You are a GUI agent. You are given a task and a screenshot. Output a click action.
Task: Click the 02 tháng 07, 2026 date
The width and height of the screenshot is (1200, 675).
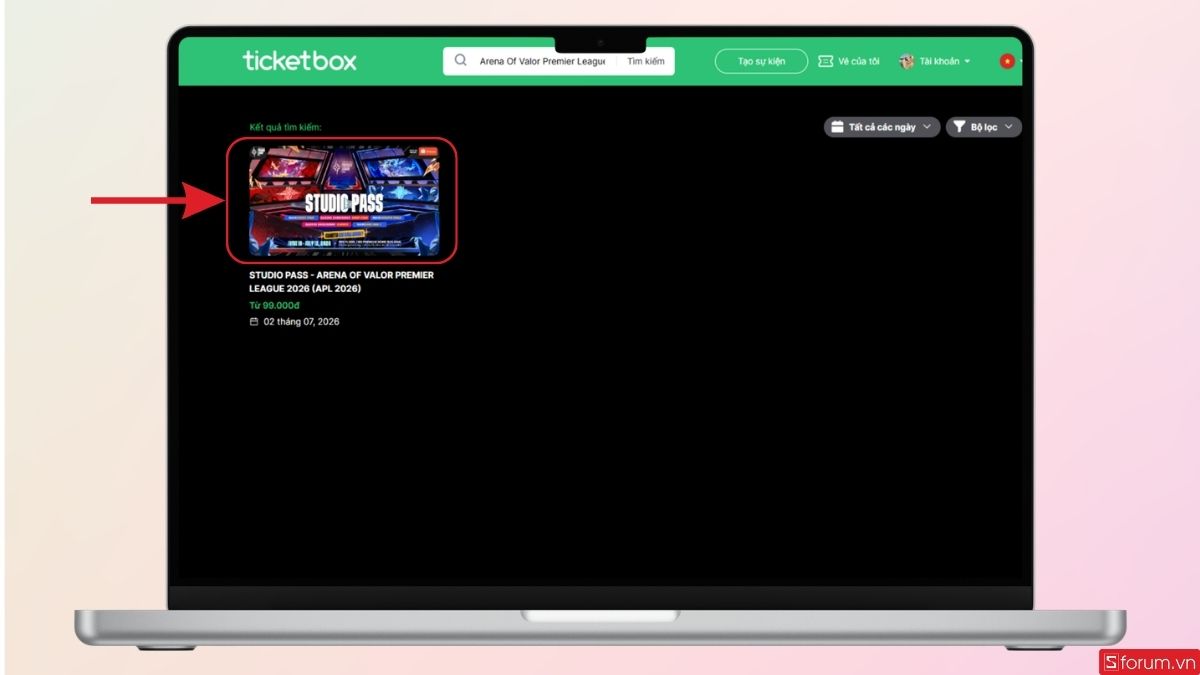tap(301, 322)
